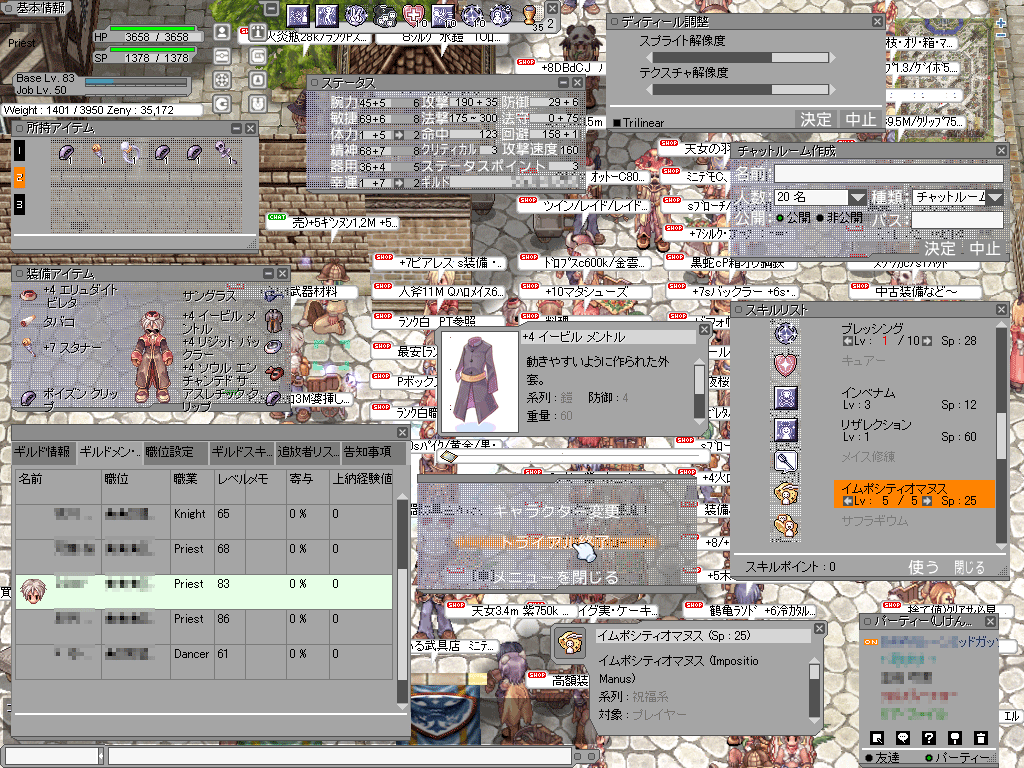Click the Impositio Manus icon in description window
This screenshot has width=1024, height=768.
570,643
